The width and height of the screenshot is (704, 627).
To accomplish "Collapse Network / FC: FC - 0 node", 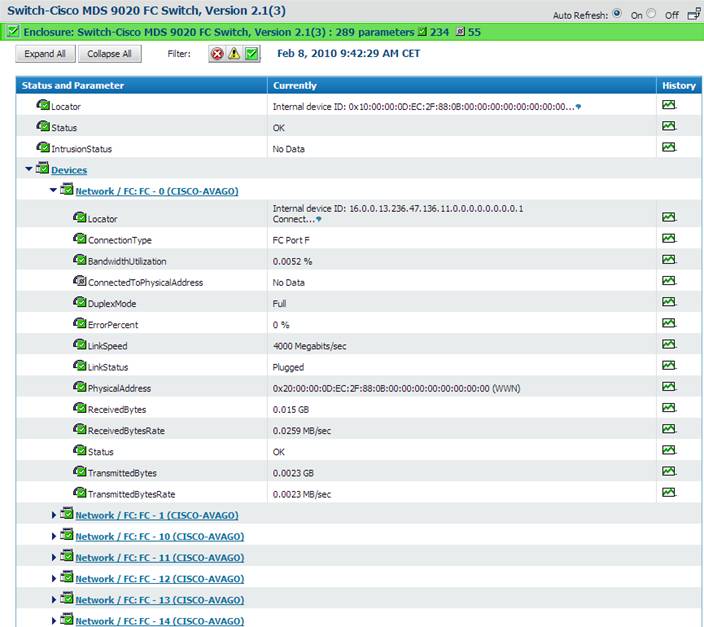I will coord(53,190).
